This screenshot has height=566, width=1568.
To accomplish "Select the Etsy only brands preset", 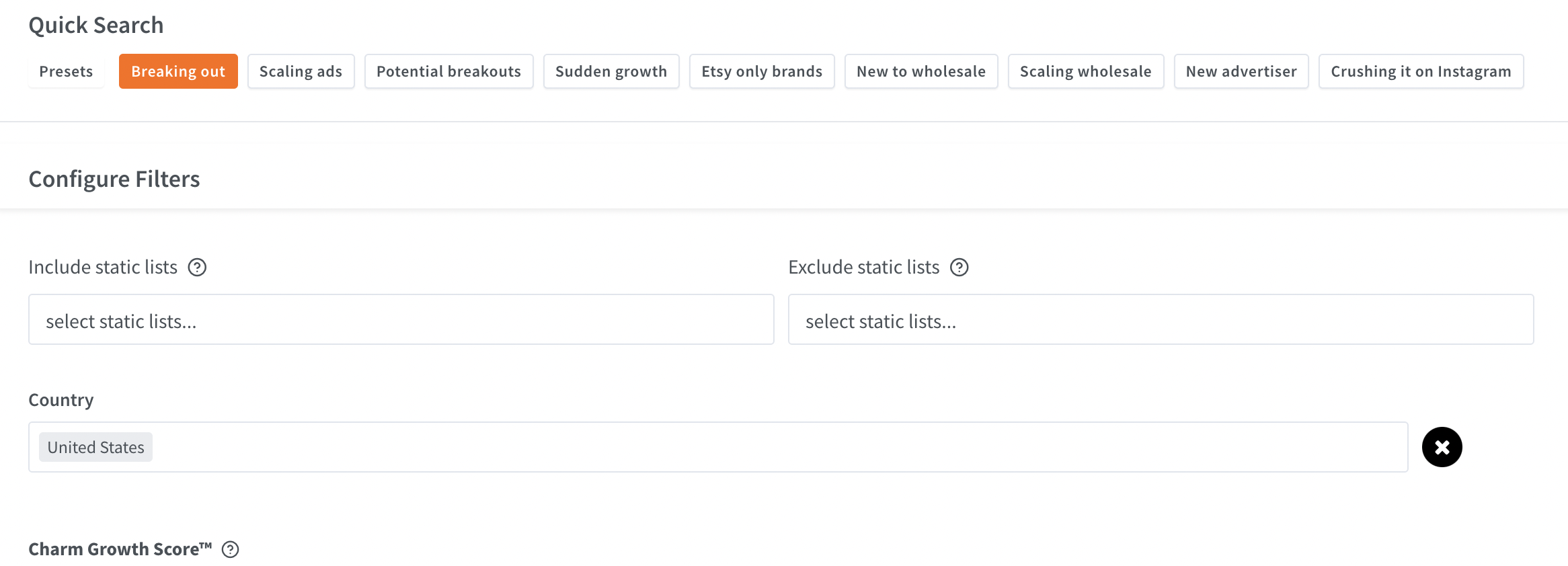I will 762,71.
